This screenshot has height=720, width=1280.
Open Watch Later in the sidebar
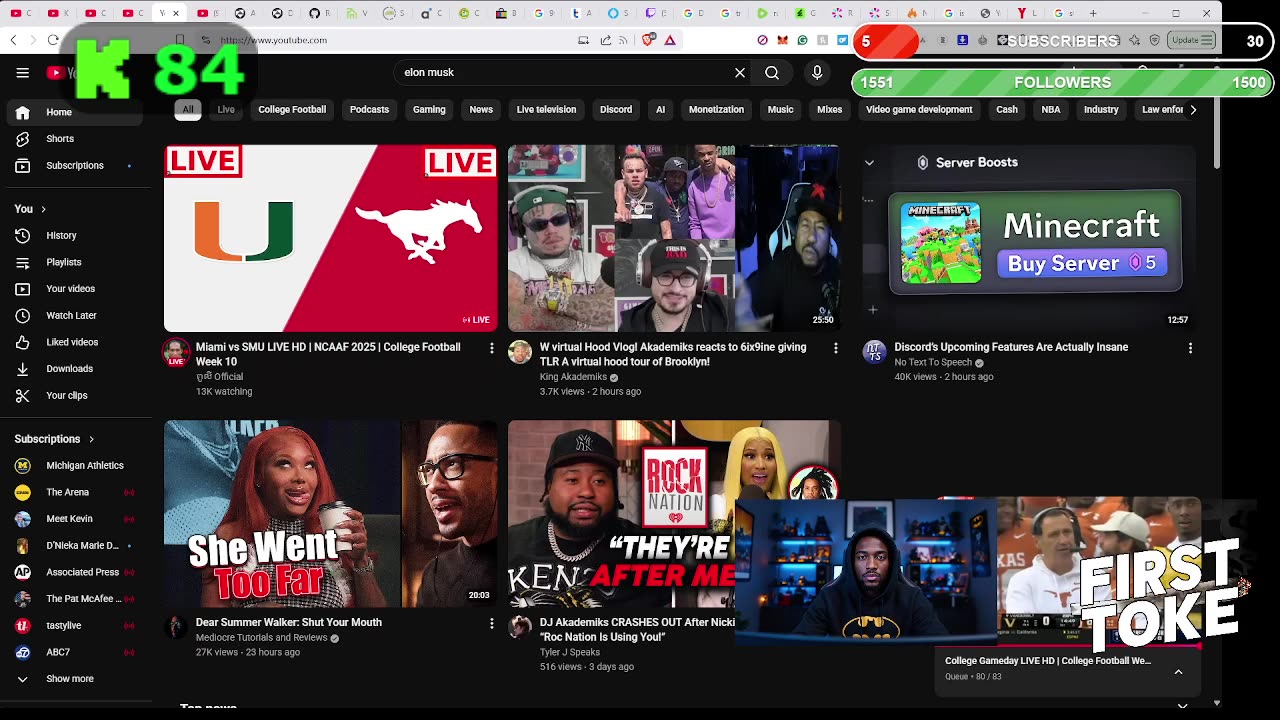point(76,315)
